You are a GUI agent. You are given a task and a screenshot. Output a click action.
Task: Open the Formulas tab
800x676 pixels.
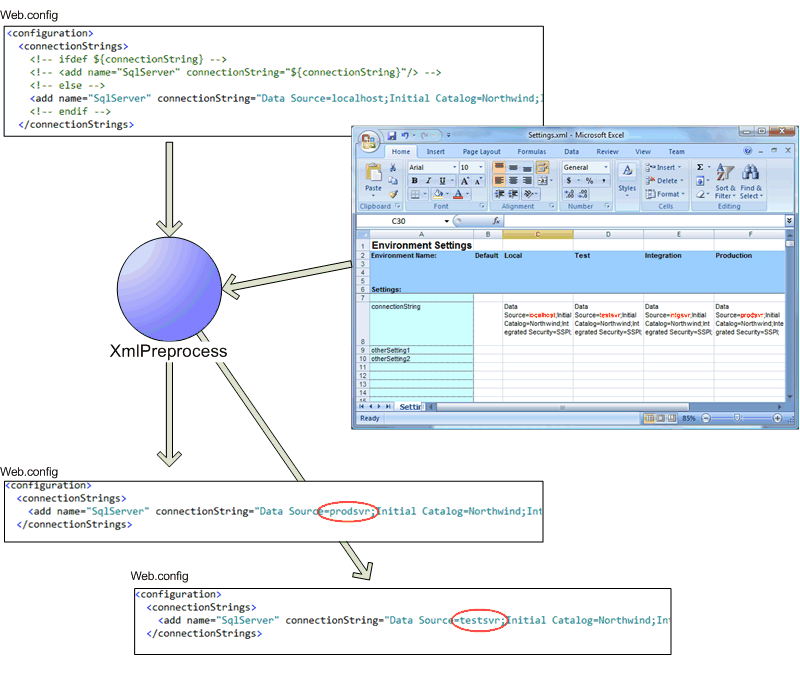[531, 152]
